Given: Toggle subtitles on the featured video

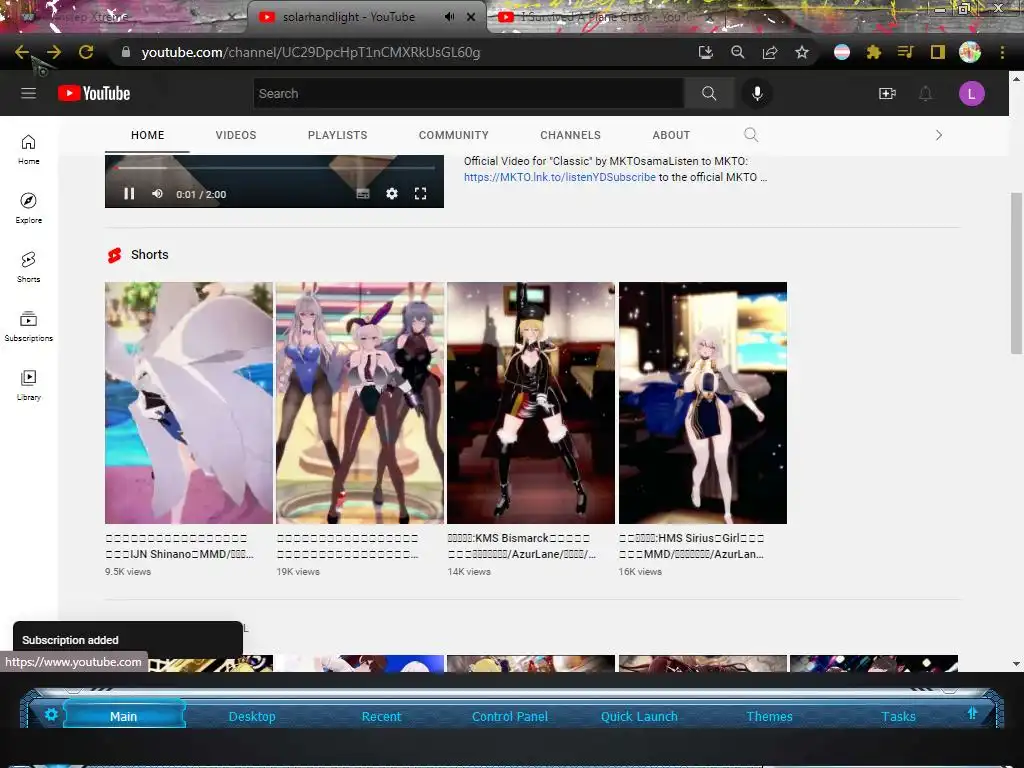Looking at the screenshot, I should click(x=363, y=193).
